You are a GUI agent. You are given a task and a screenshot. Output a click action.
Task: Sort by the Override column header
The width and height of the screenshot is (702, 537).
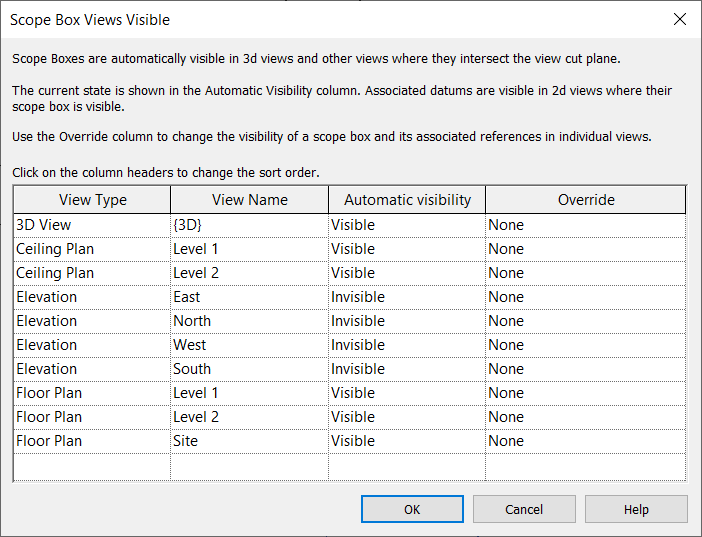[586, 200]
